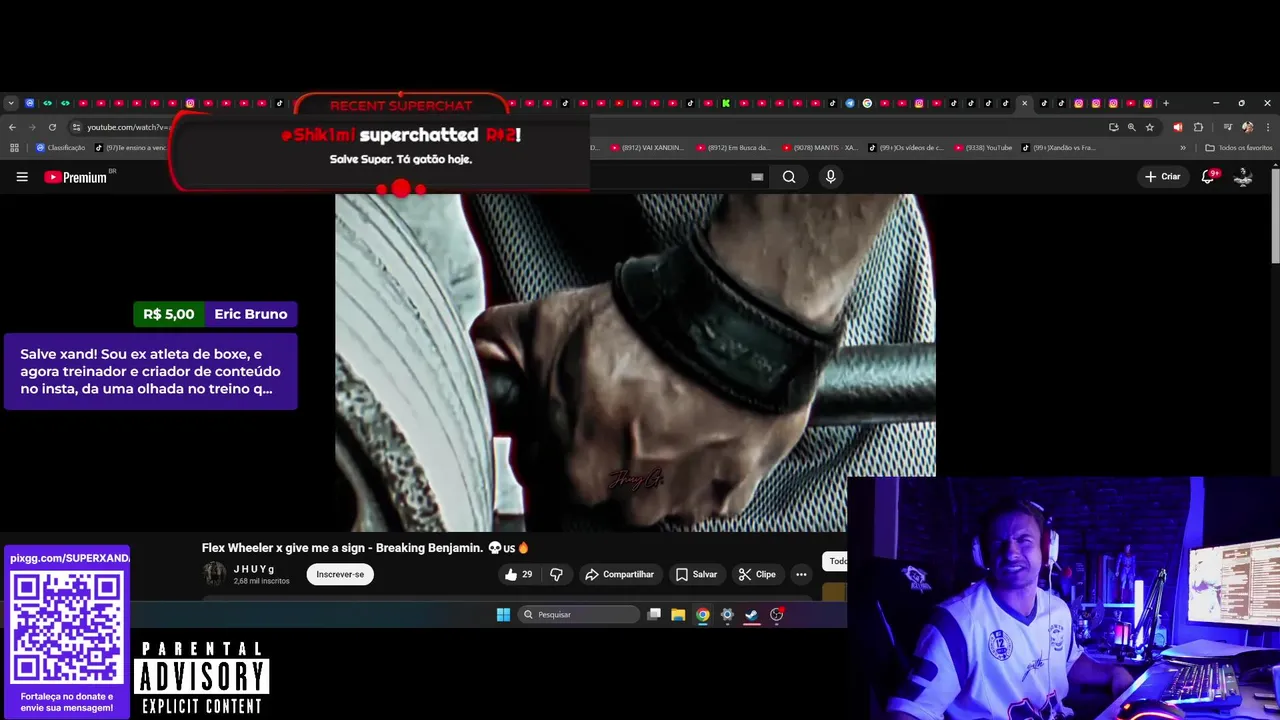View site information icon in address bar
This screenshot has height=720, width=1280.
point(76,127)
